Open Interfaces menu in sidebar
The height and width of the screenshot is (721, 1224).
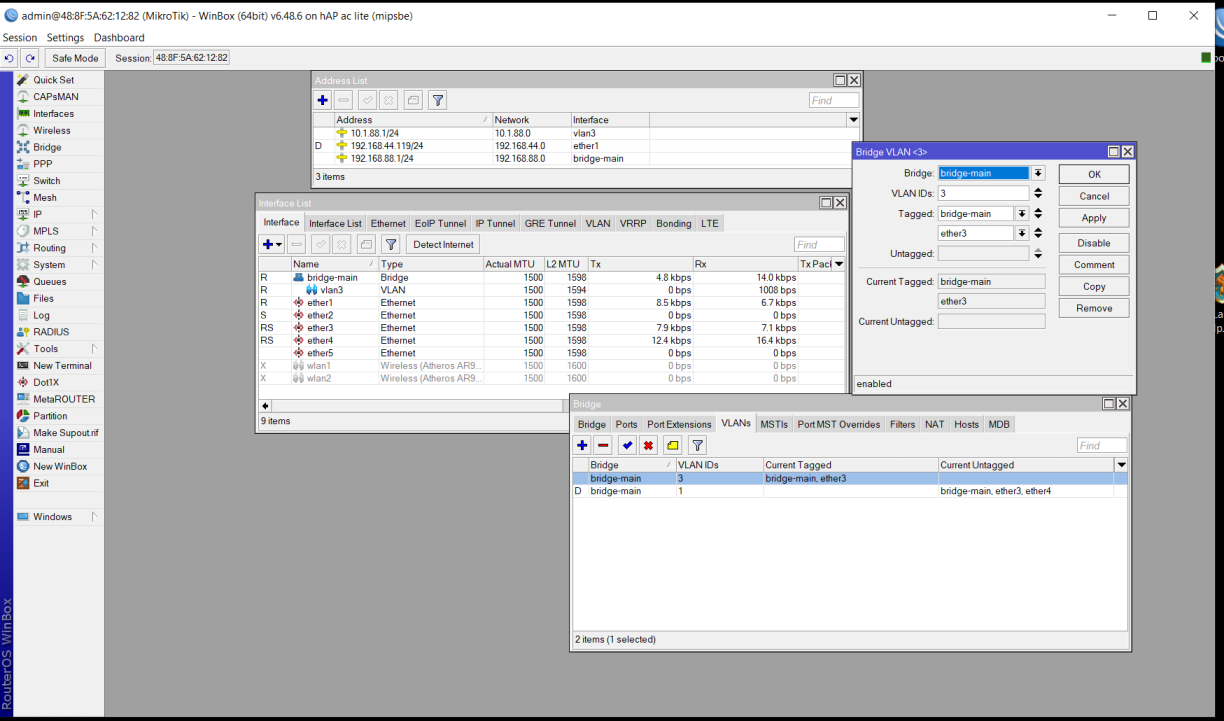[x=53, y=114]
